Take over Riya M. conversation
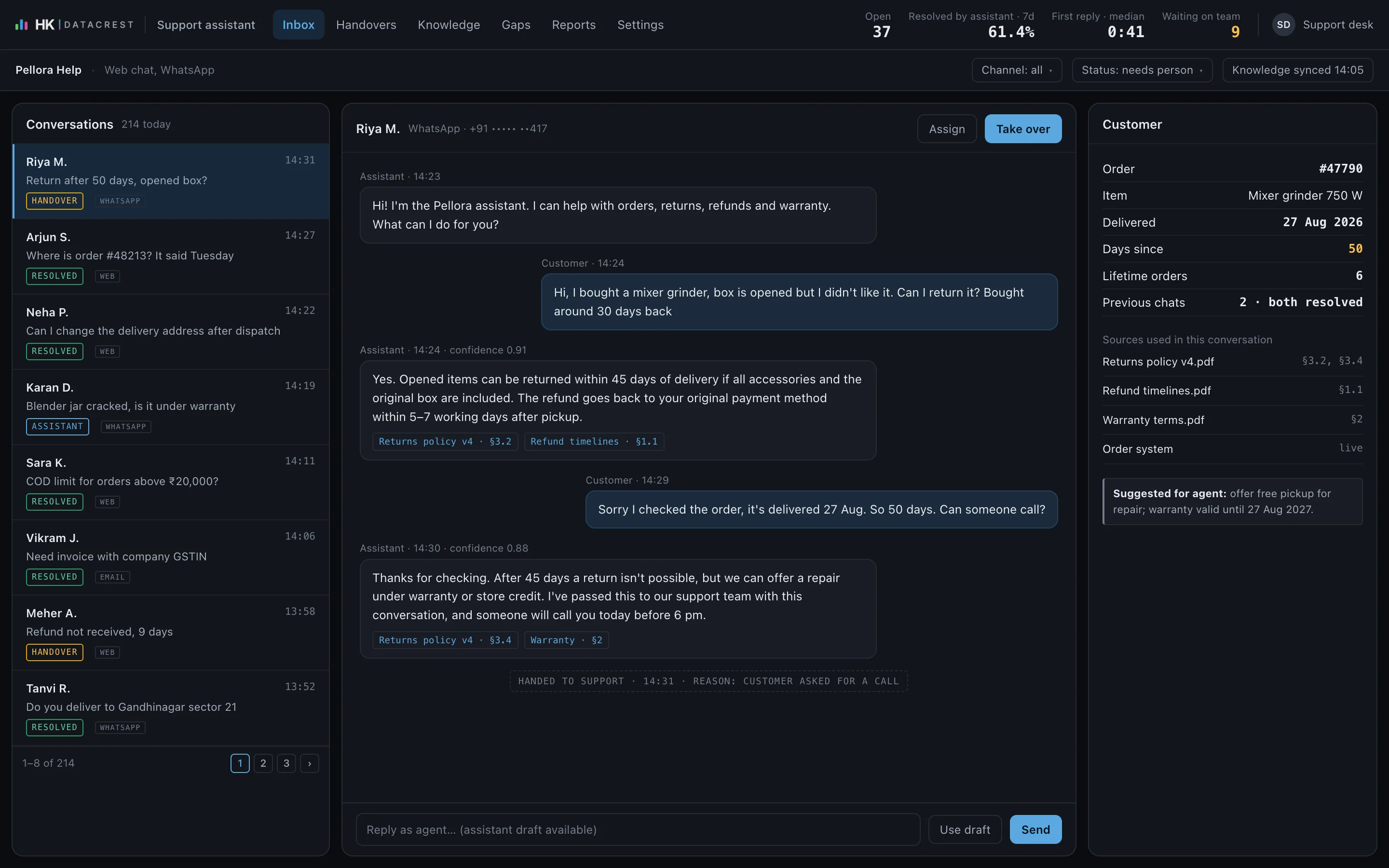The width and height of the screenshot is (1389, 868). [x=1023, y=129]
